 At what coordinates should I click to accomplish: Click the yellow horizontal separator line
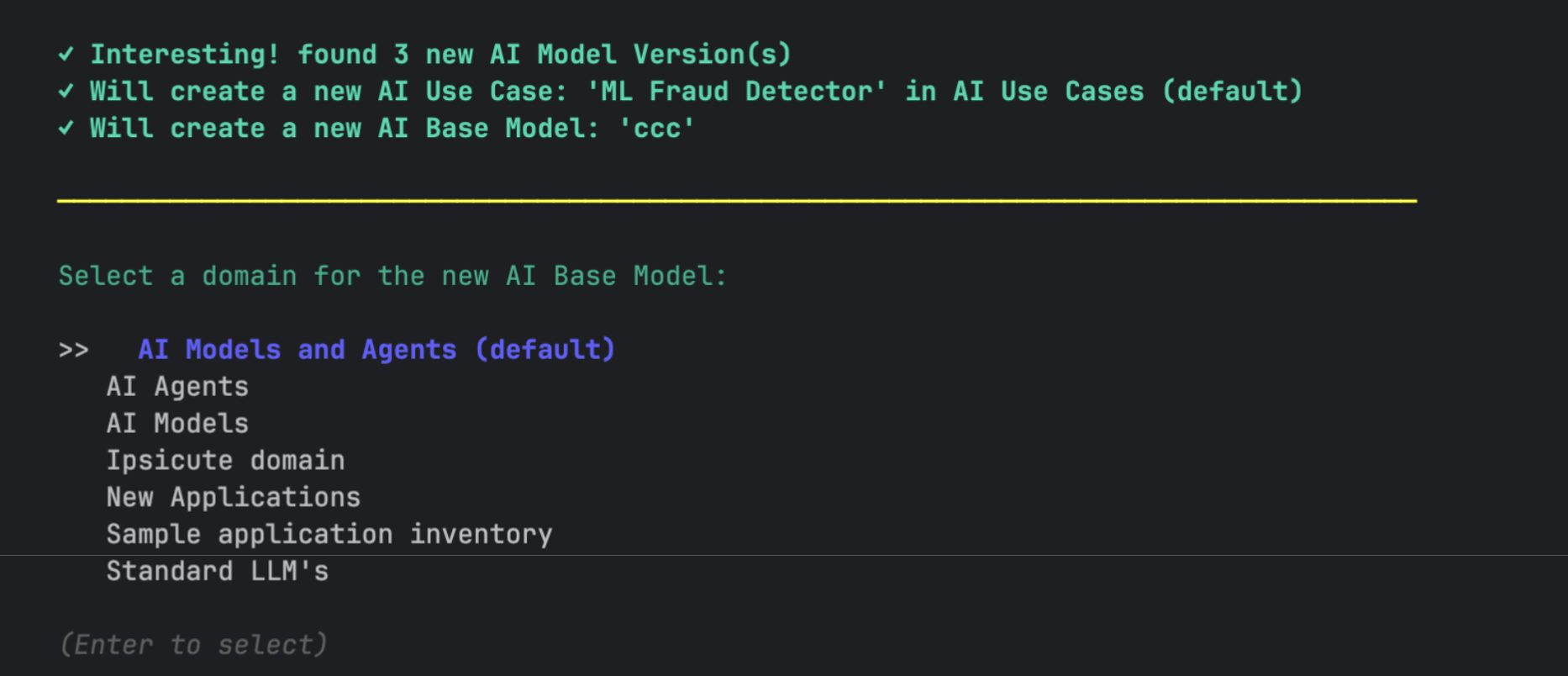(x=736, y=201)
